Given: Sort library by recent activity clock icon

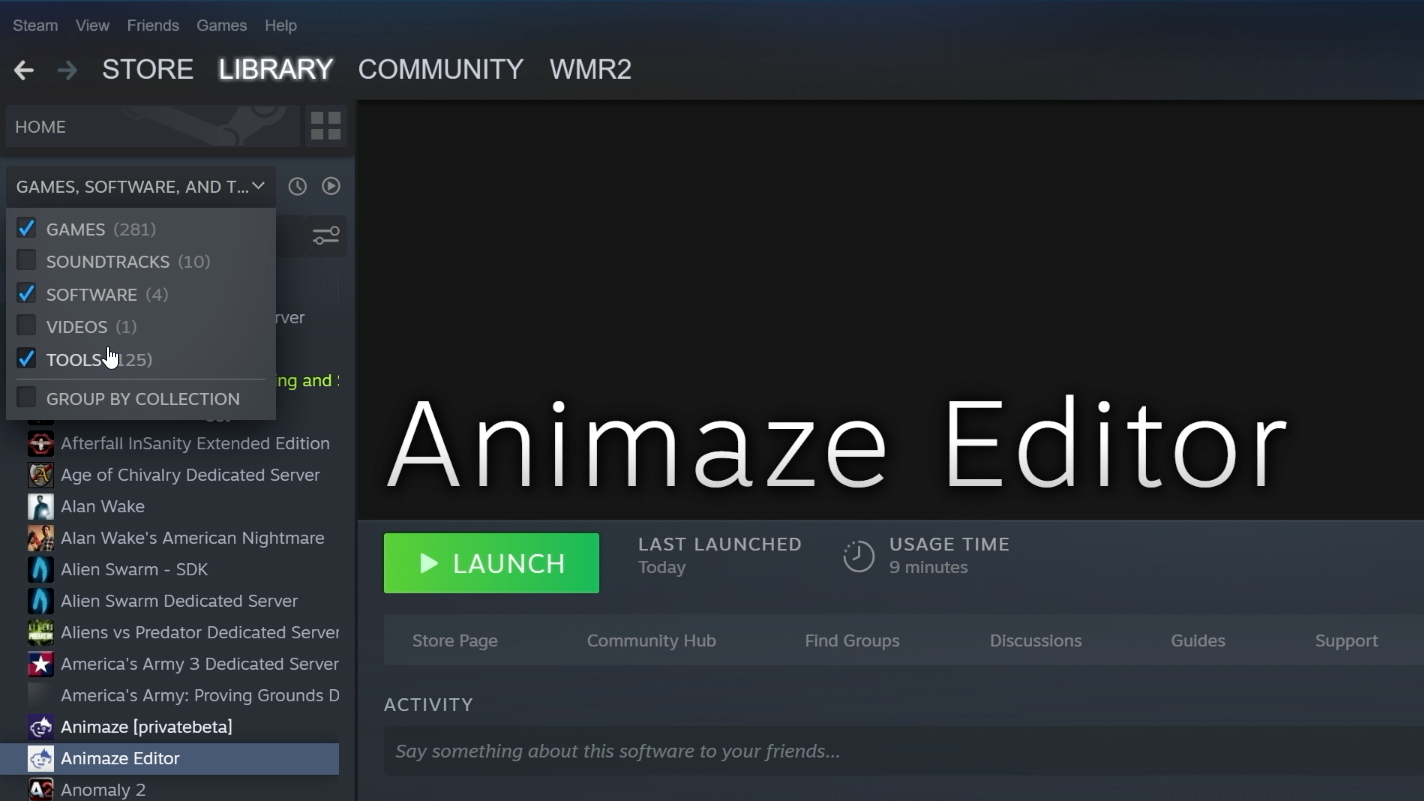Looking at the screenshot, I should point(297,186).
